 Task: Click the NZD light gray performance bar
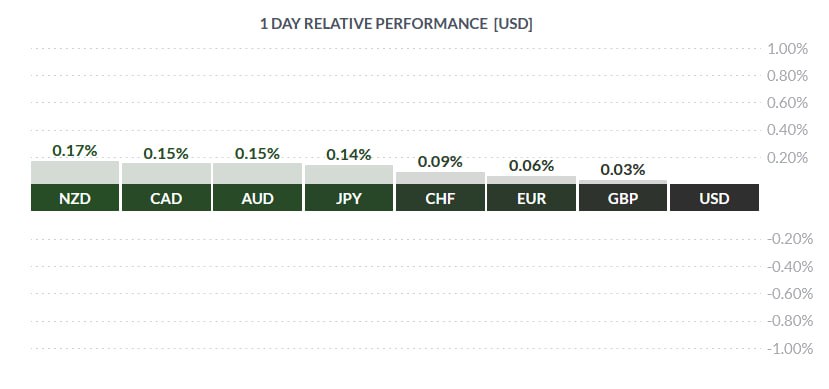[x=75, y=173]
